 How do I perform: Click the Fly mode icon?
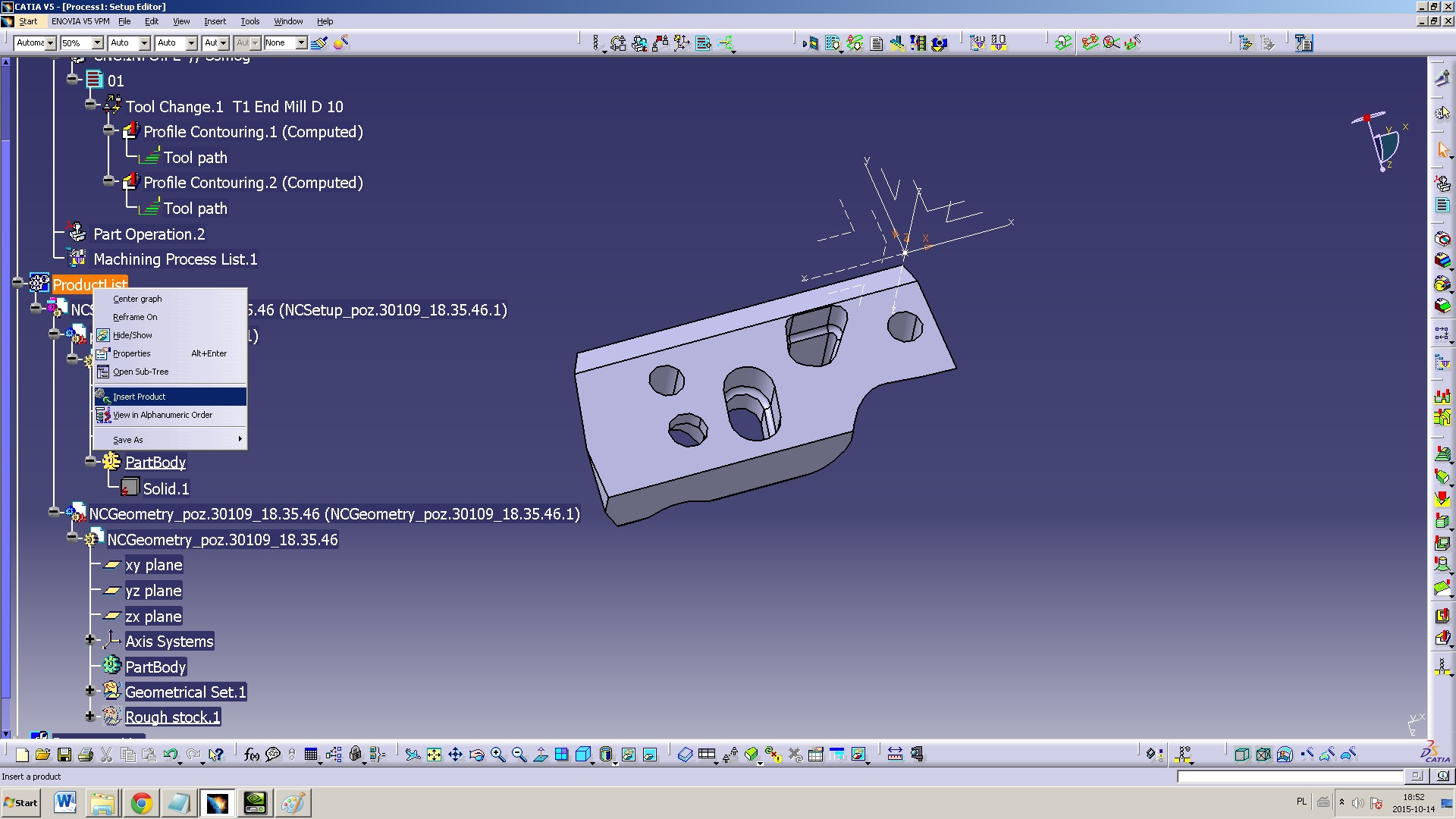(413, 755)
